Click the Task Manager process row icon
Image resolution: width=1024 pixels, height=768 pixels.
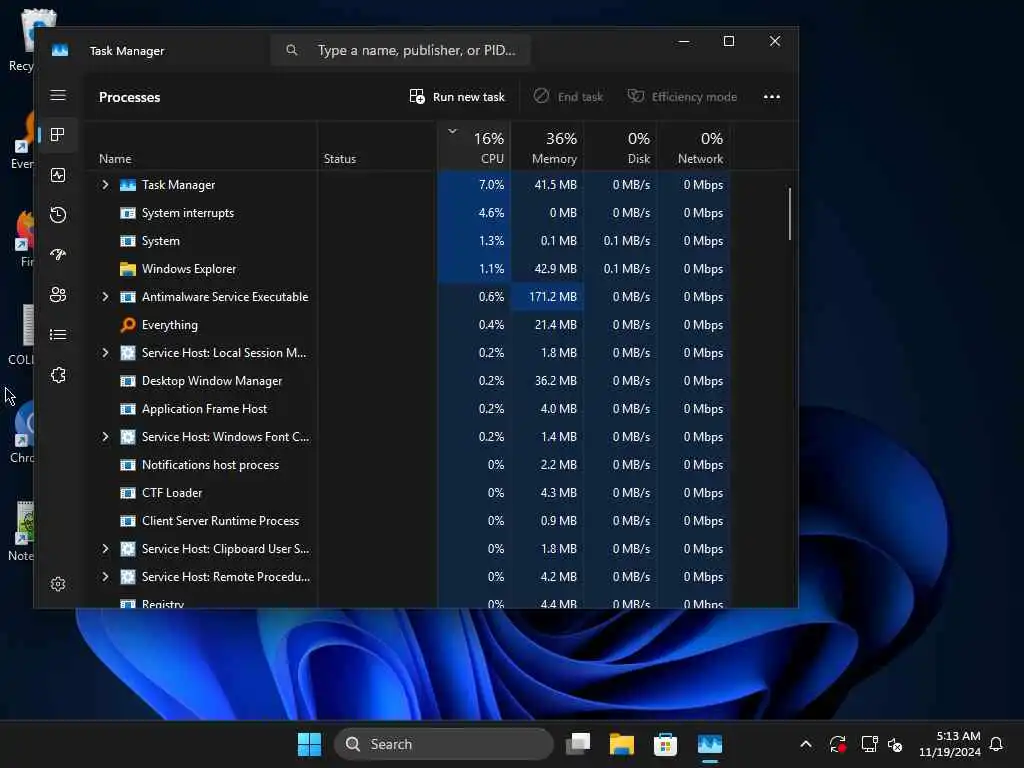point(128,185)
